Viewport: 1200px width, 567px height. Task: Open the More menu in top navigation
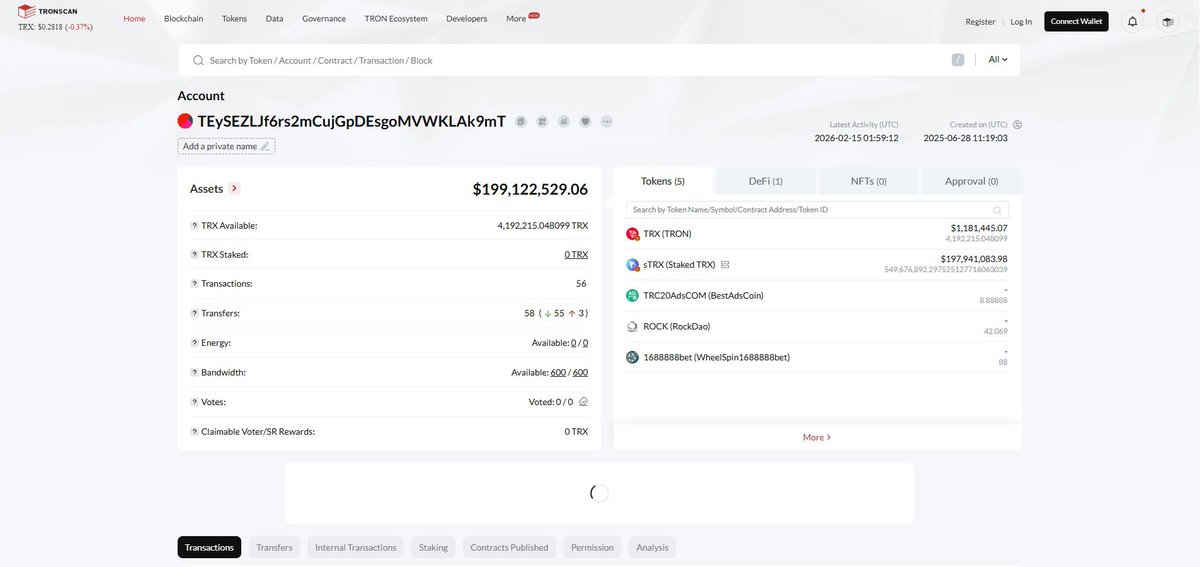(x=517, y=19)
